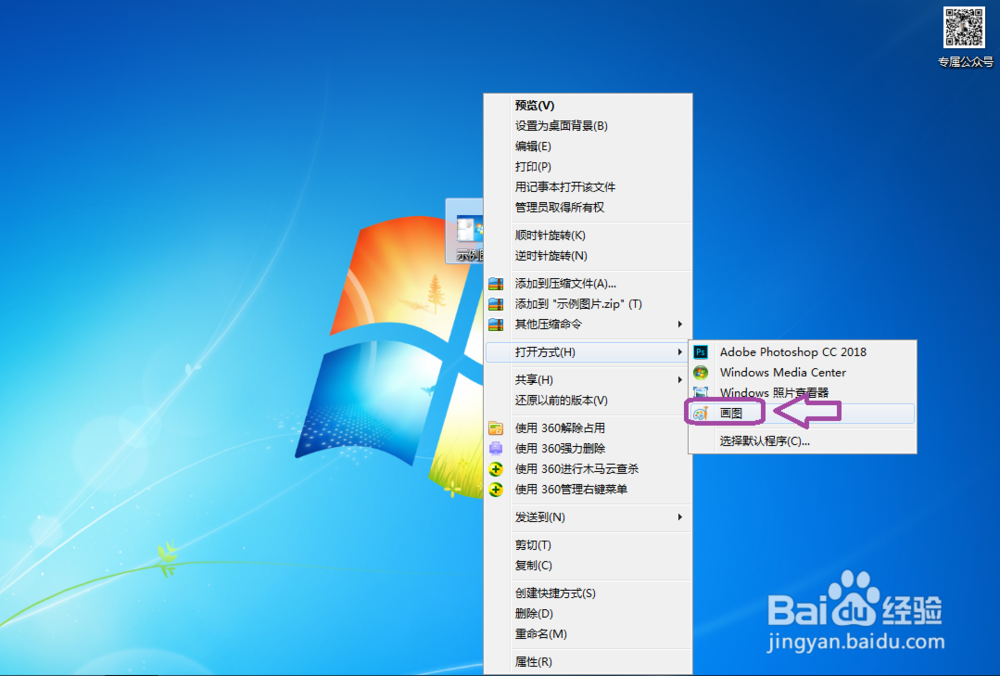Select 添加到压缩文件(A)... entry

click(587, 284)
